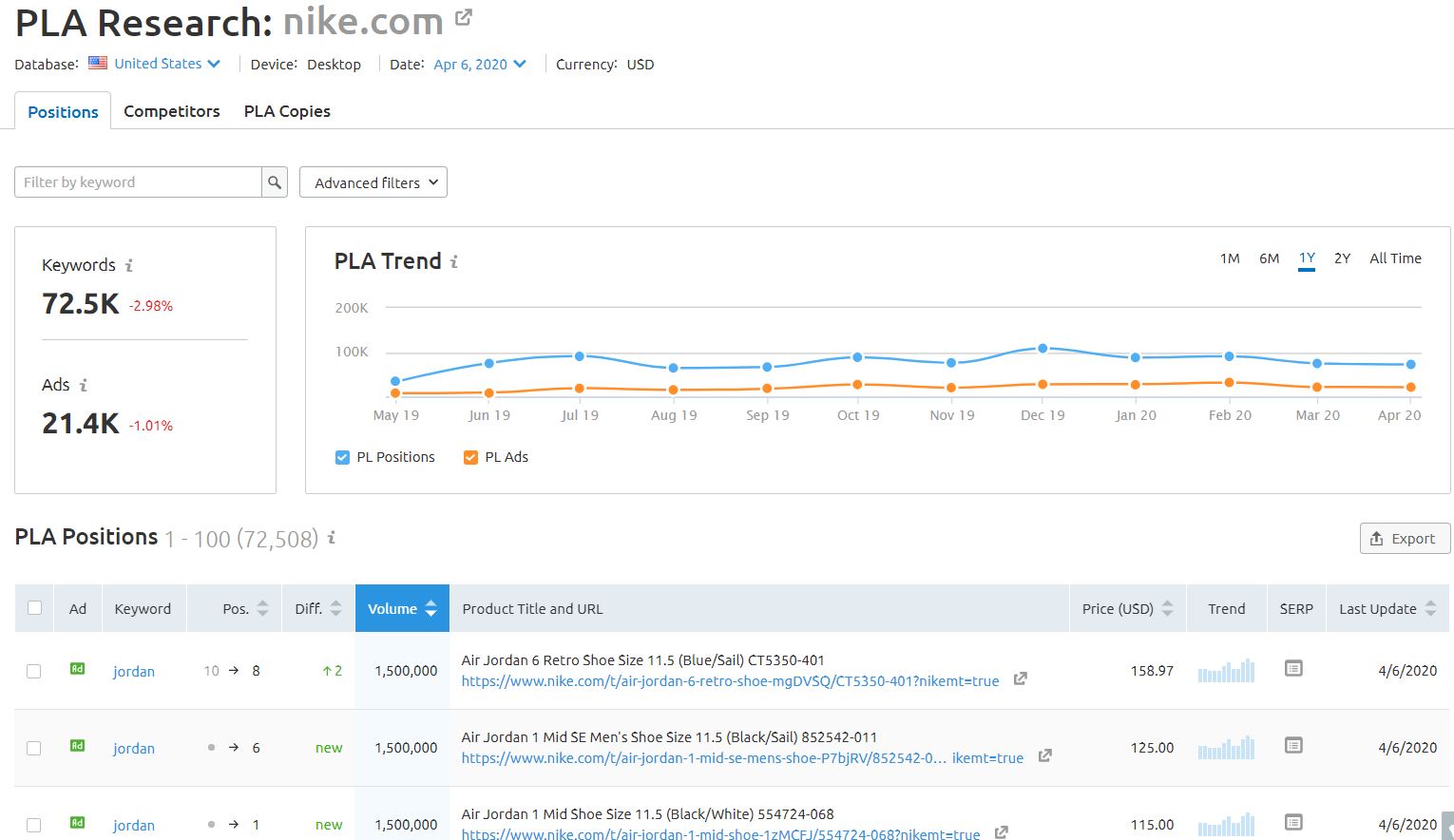View SERP snapshot for Air Jordan 1 Mid Shoe row
The image size is (1454, 840).
point(1293,822)
